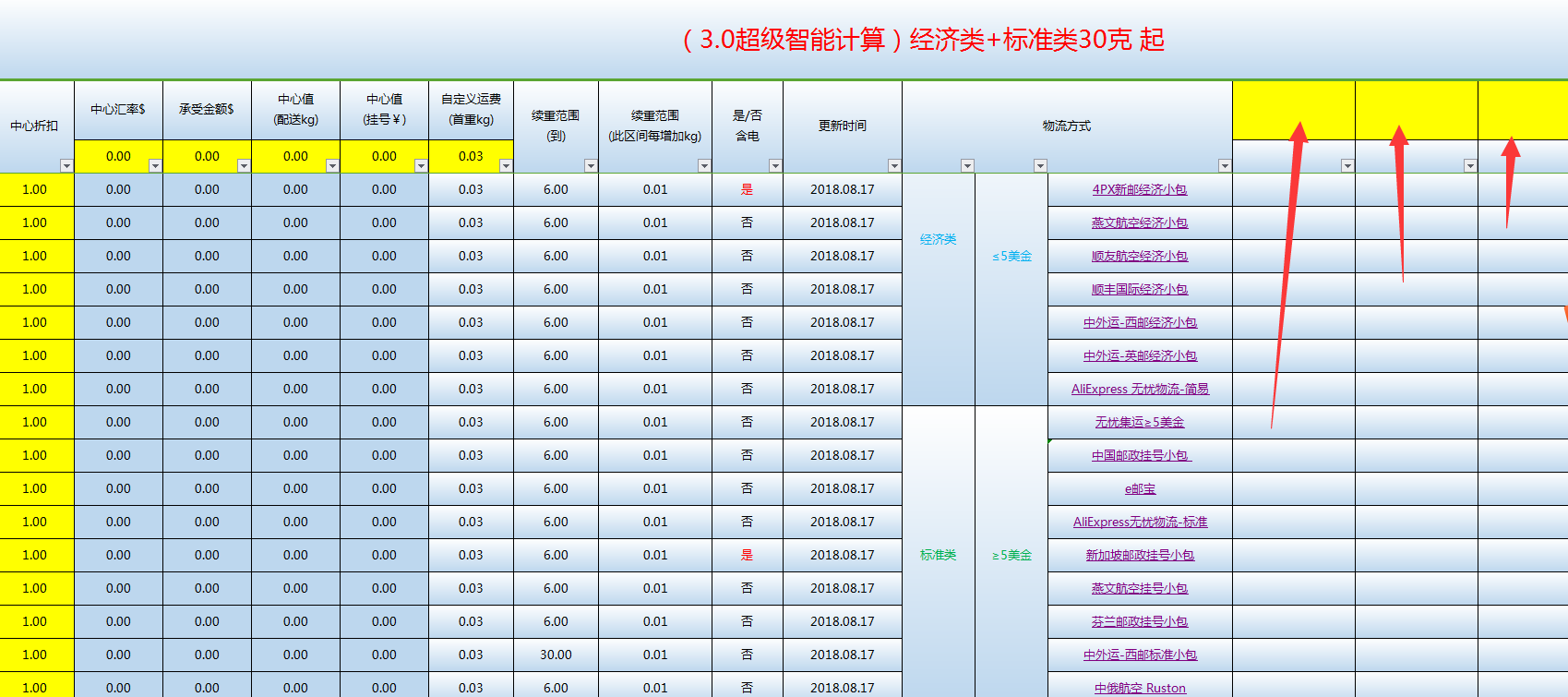Open the 燕文航空经济小包 link
Viewport: 1568px width, 697px height.
pos(1140,222)
